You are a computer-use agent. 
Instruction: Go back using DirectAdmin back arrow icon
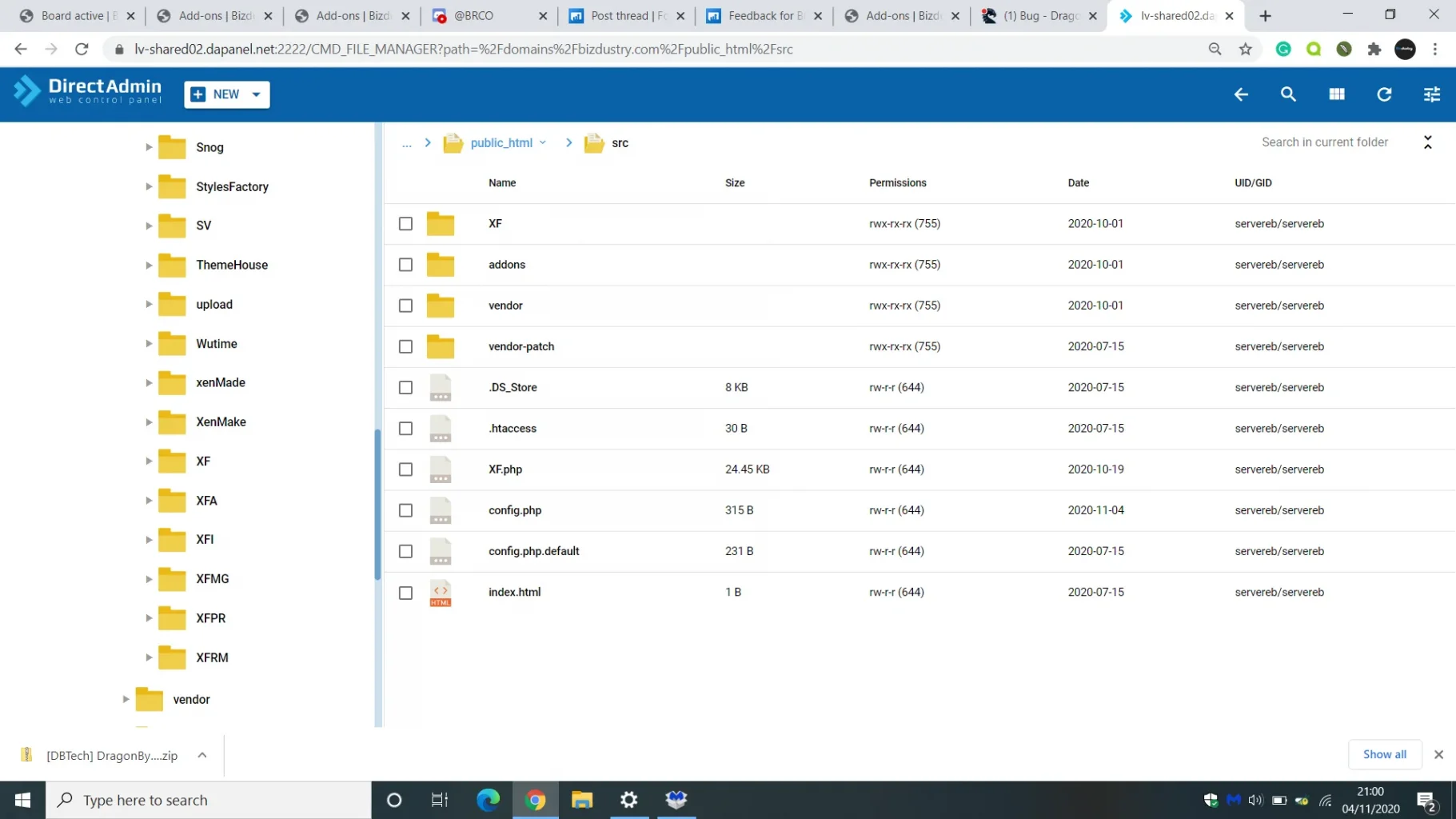pyautogui.click(x=1240, y=94)
